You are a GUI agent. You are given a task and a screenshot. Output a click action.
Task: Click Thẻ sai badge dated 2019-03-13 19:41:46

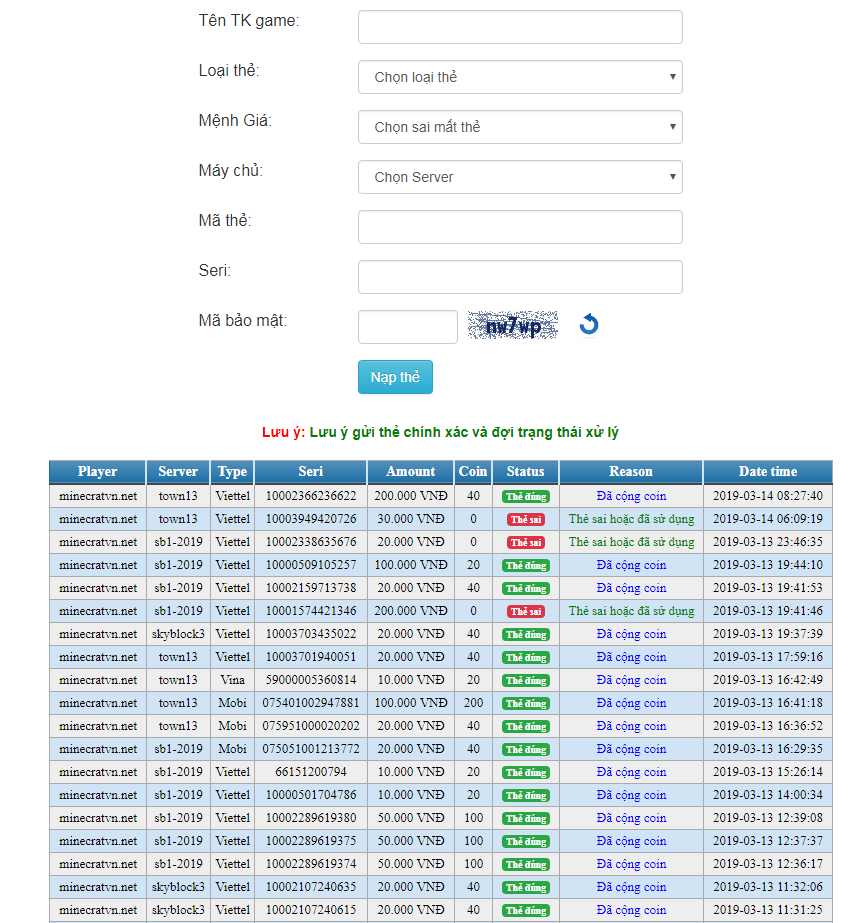526,612
